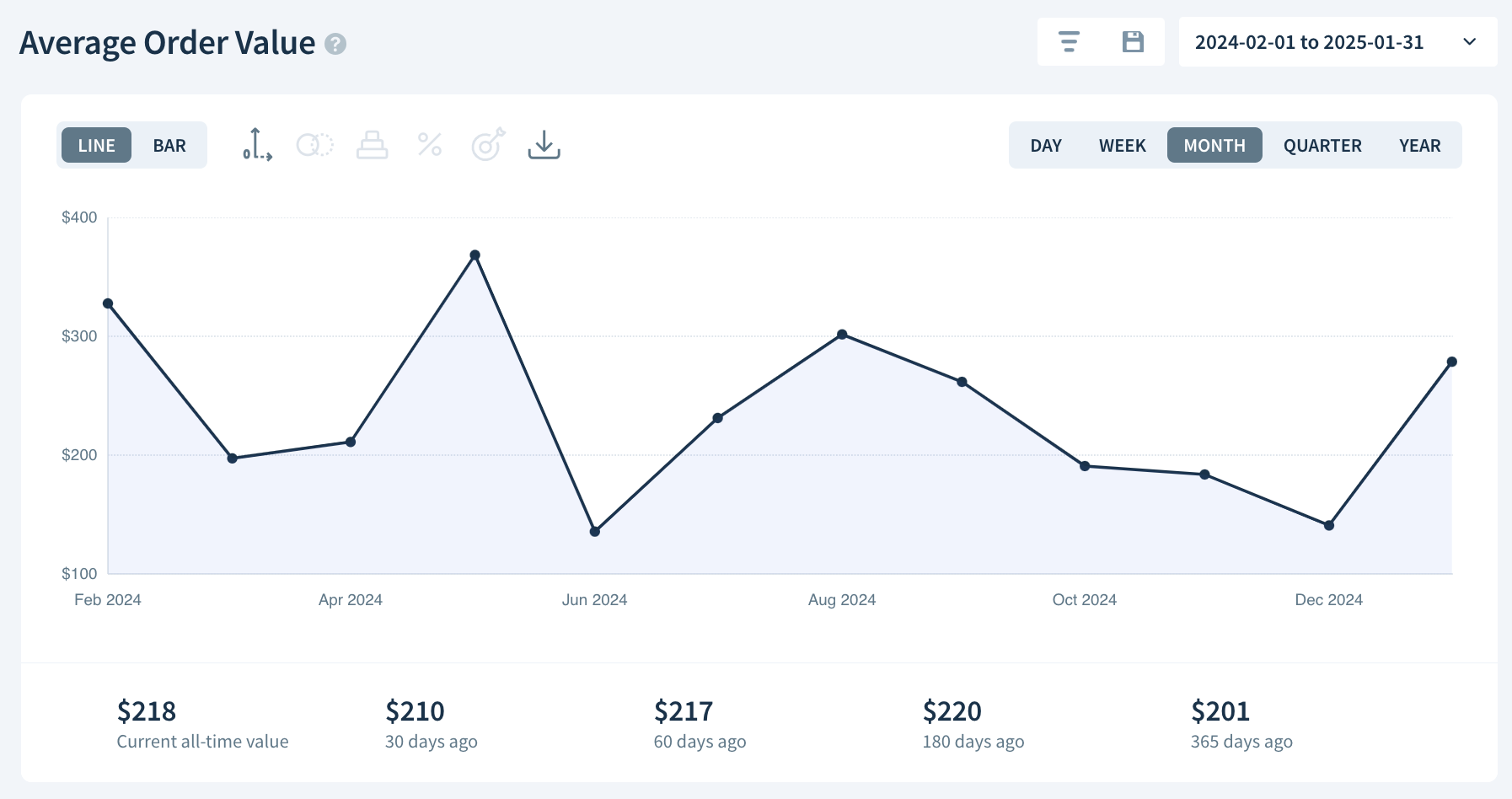Click the save report floppy disk icon
Screen dimensions: 1512x799
[x=1133, y=42]
